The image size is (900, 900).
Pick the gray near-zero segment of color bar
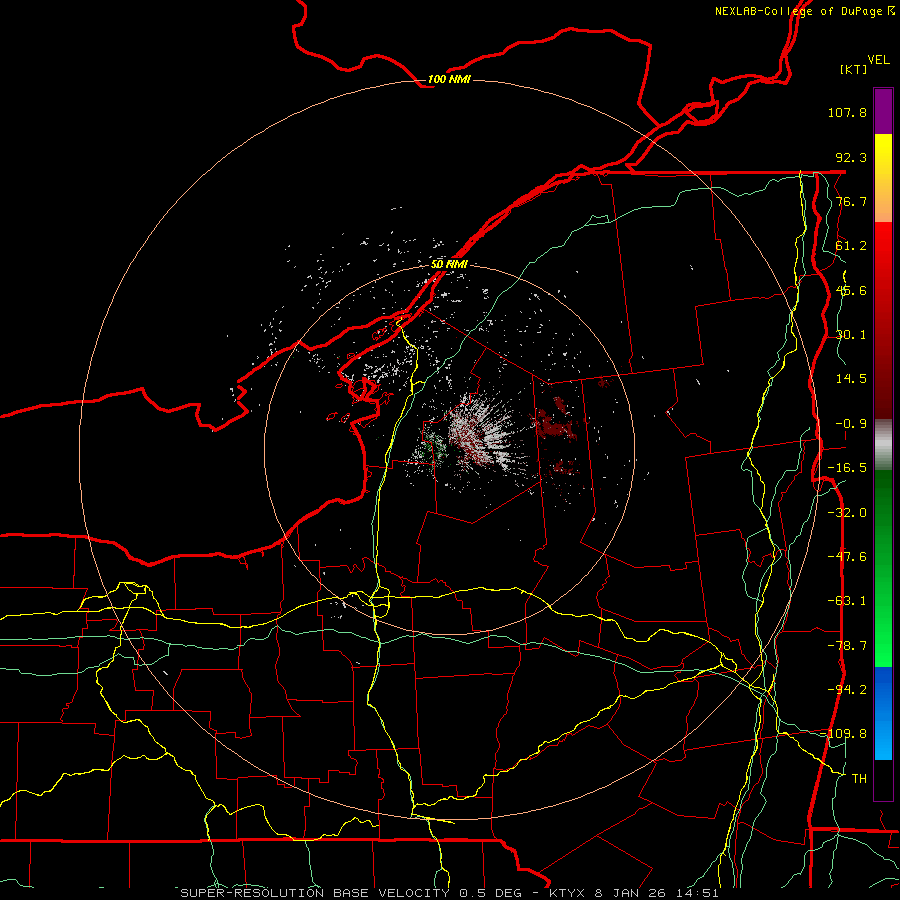(883, 444)
